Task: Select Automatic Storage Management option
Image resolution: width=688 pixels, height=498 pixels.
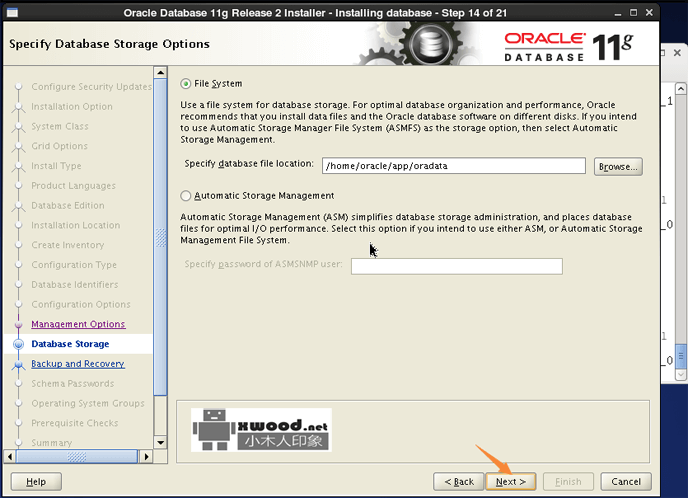Action: (x=185, y=196)
